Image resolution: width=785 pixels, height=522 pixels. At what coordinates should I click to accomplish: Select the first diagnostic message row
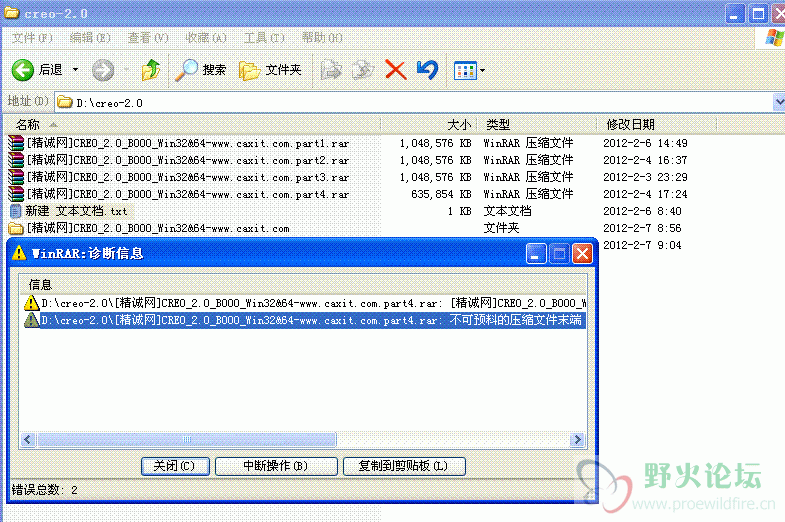[x=305, y=303]
